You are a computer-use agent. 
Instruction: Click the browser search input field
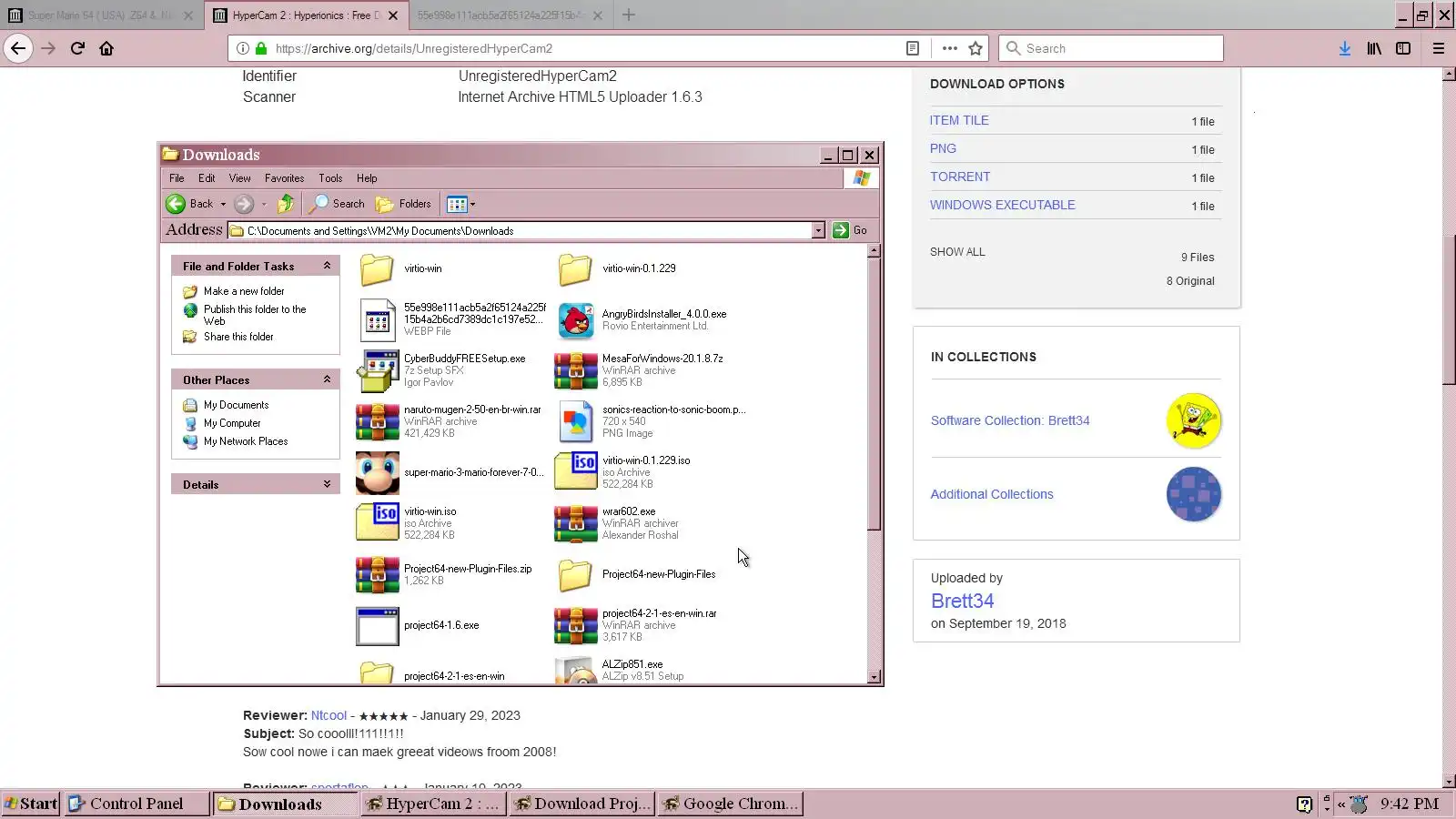pyautogui.click(x=1111, y=48)
